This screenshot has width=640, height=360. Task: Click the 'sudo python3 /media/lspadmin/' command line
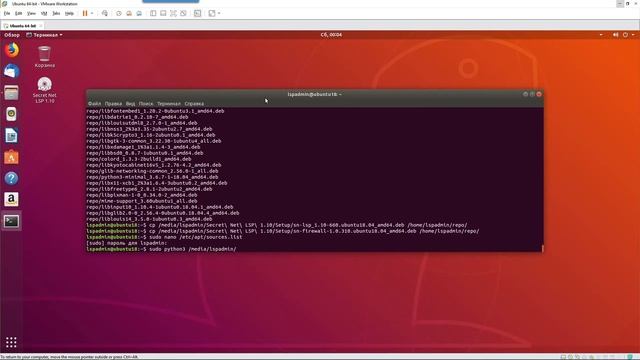(x=161, y=249)
